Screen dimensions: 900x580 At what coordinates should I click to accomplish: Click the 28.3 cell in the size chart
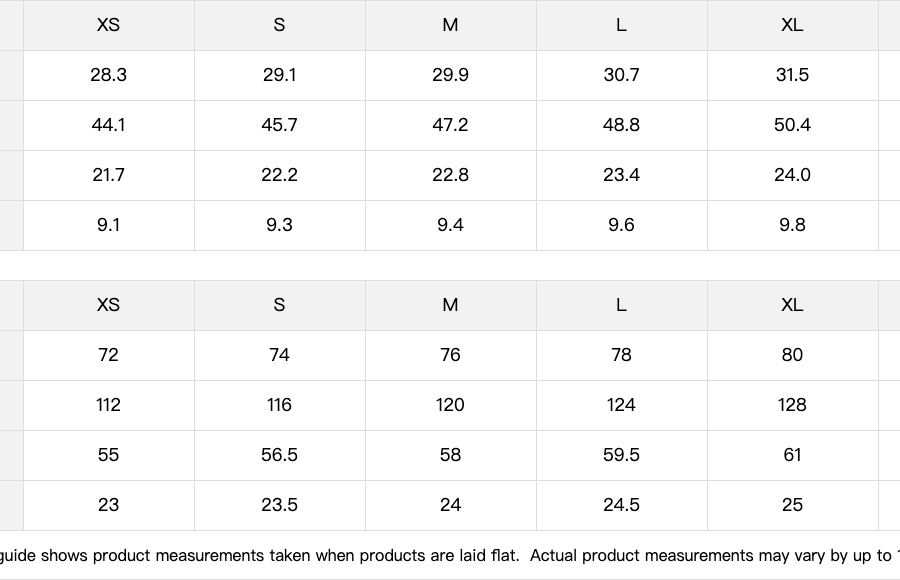108,75
